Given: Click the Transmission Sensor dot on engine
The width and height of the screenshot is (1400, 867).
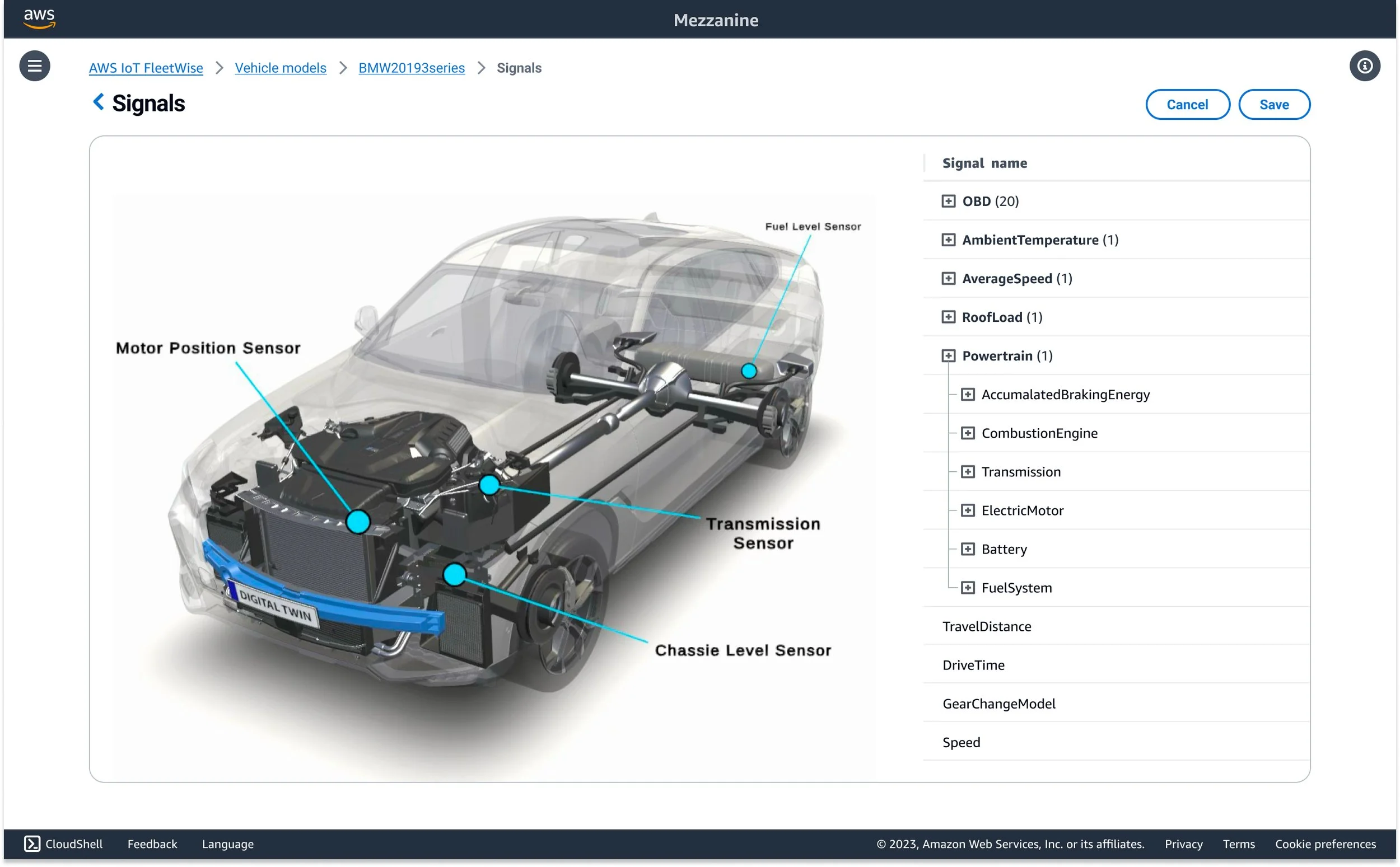Looking at the screenshot, I should coord(489,485).
